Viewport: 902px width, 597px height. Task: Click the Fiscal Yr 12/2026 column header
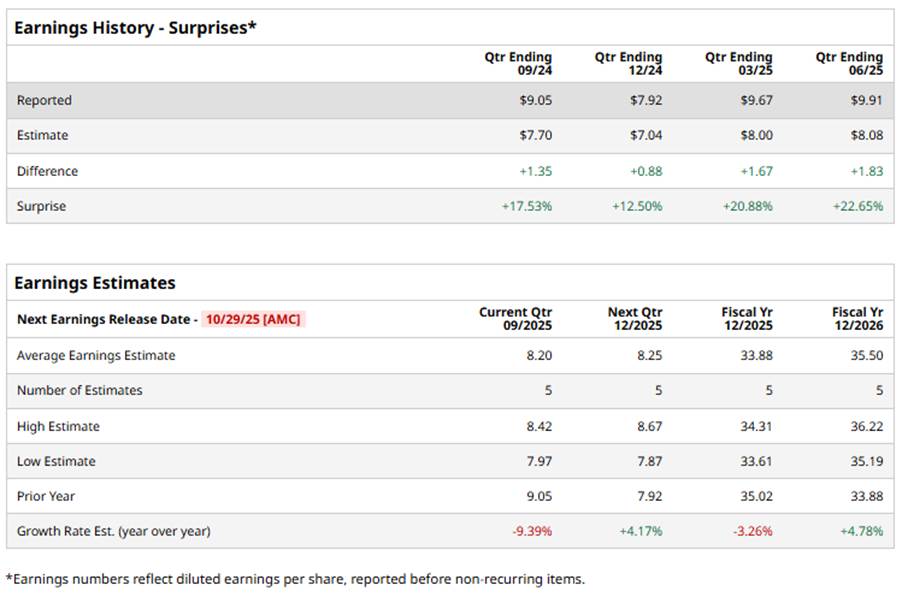click(857, 319)
